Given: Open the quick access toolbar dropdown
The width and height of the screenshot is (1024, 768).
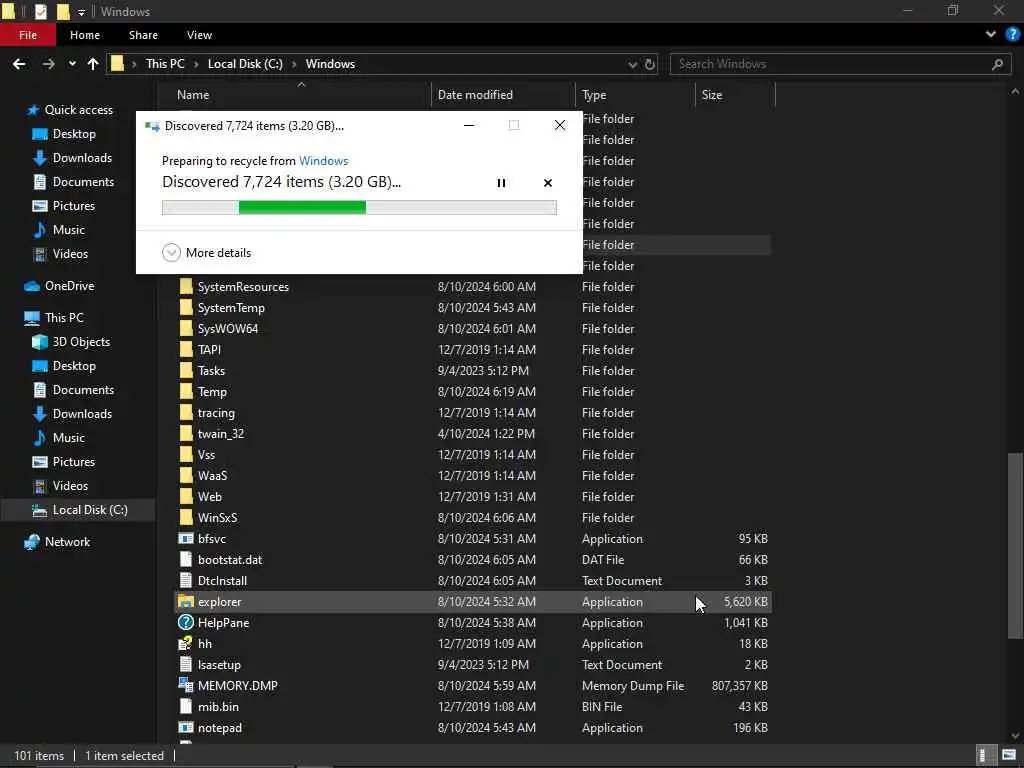Looking at the screenshot, I should pos(81,12).
